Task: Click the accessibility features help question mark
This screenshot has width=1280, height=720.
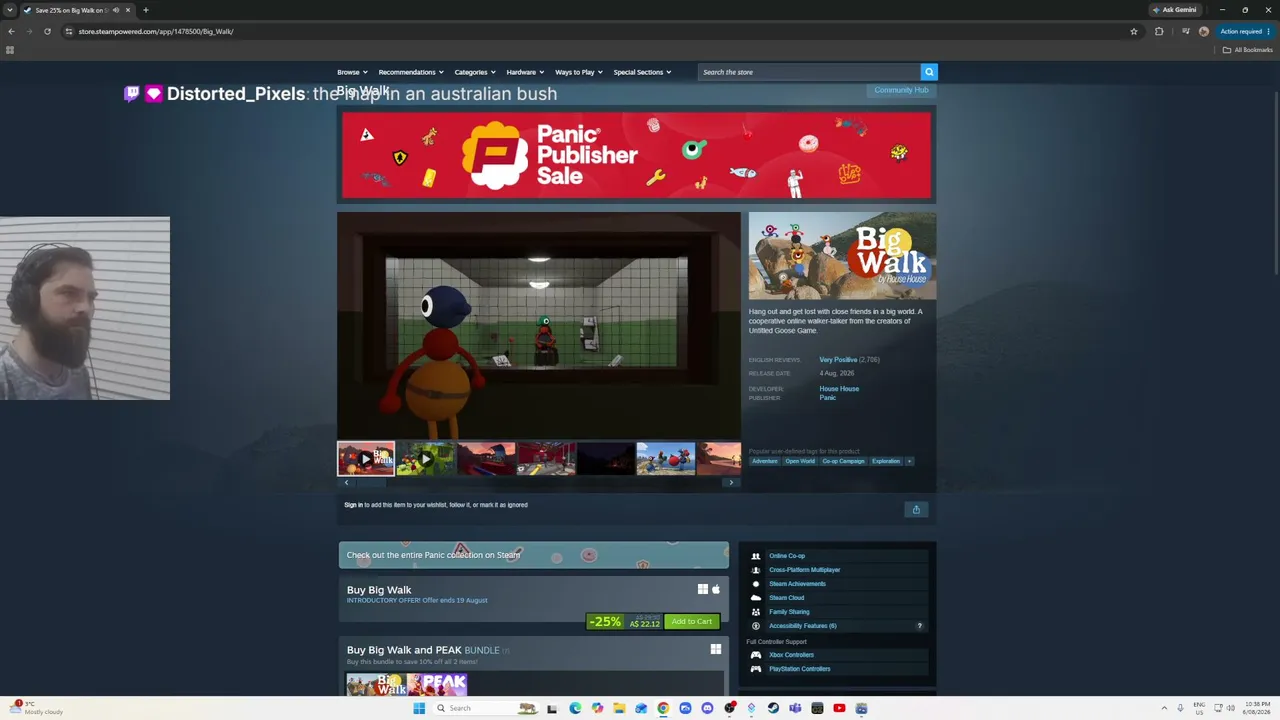Action: tap(920, 626)
